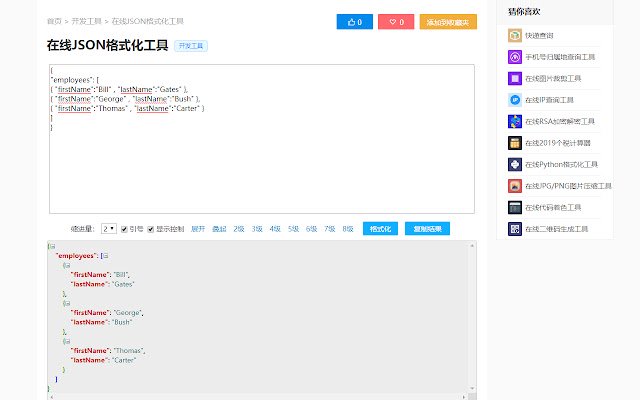
Task: Click the thumbs-up like button
Action: tap(355, 22)
